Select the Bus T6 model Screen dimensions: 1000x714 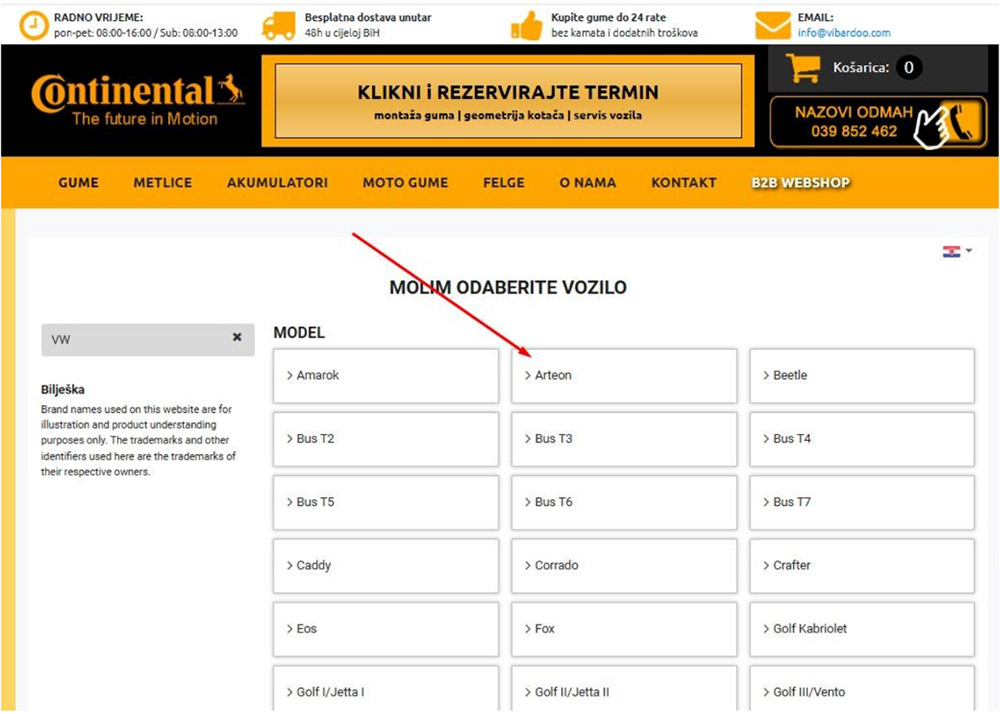pos(624,502)
